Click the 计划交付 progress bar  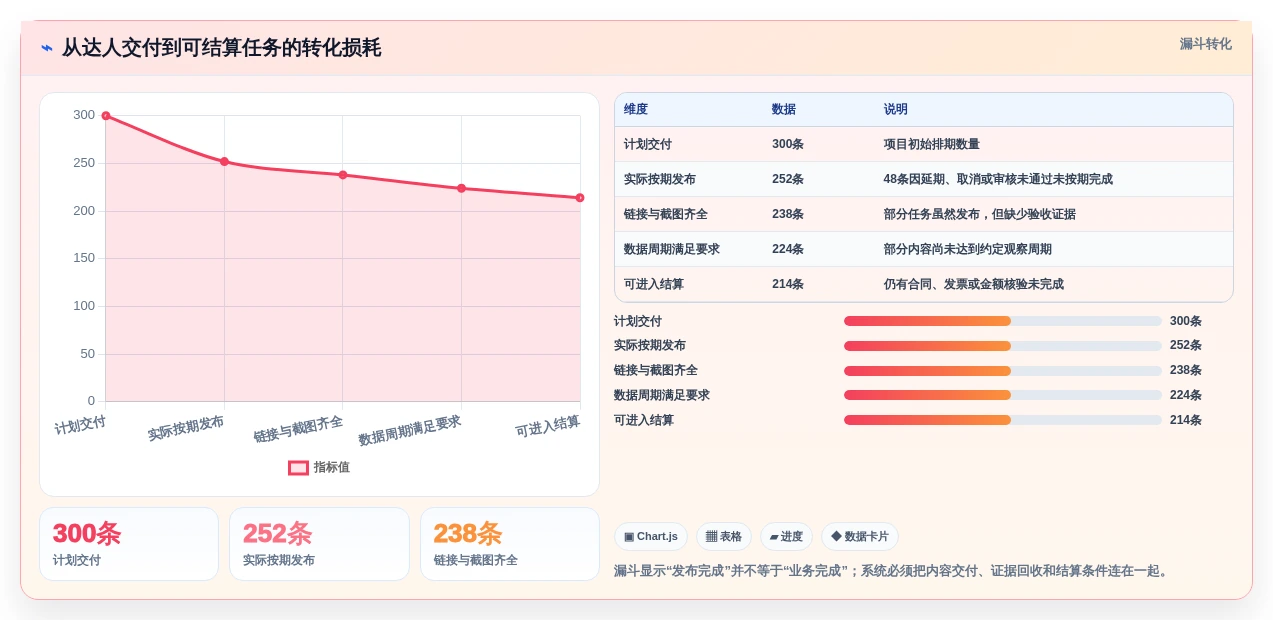1003,321
